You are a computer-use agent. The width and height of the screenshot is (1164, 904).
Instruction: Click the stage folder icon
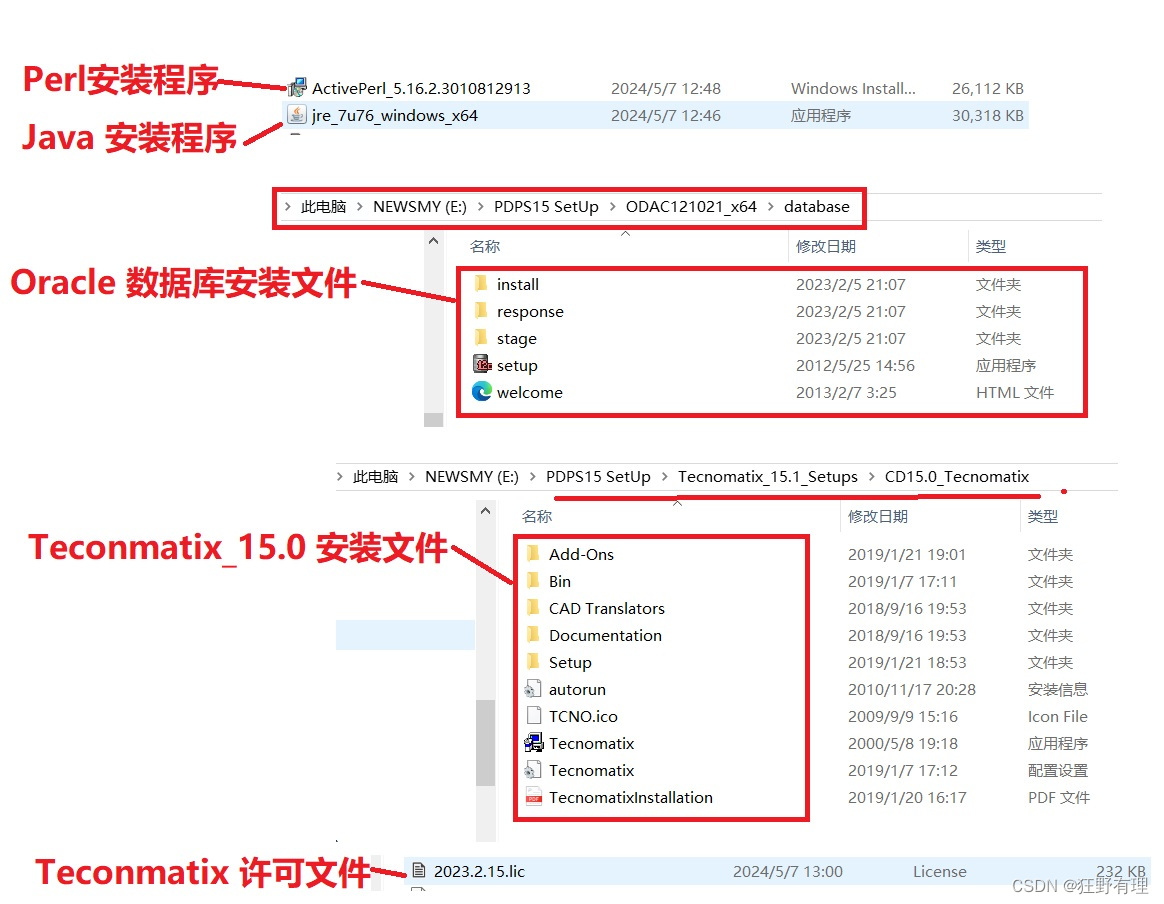(x=481, y=338)
